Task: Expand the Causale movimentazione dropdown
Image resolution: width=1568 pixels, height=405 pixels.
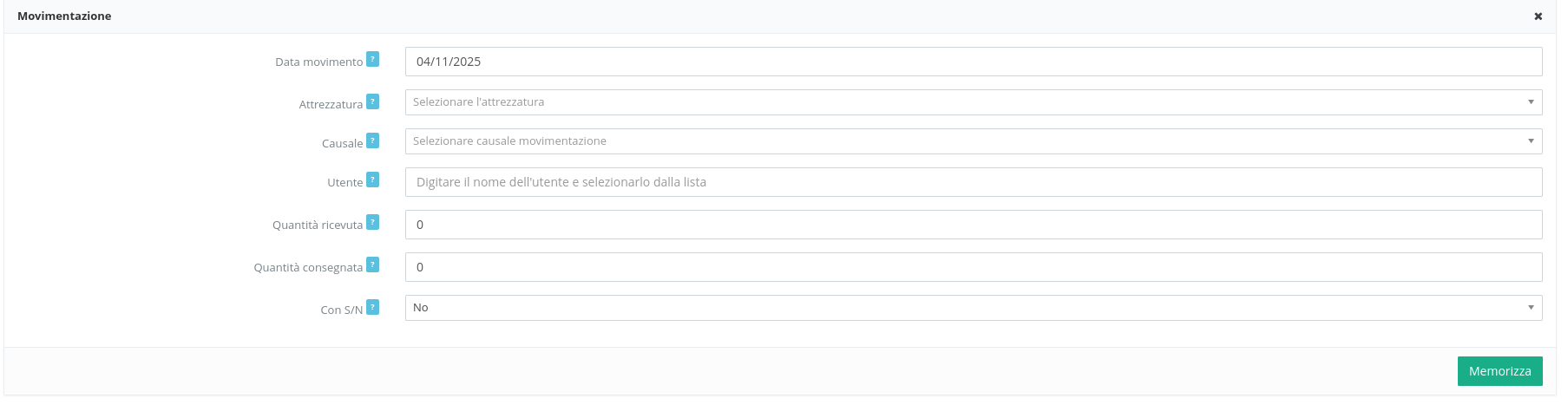Action: [963, 141]
